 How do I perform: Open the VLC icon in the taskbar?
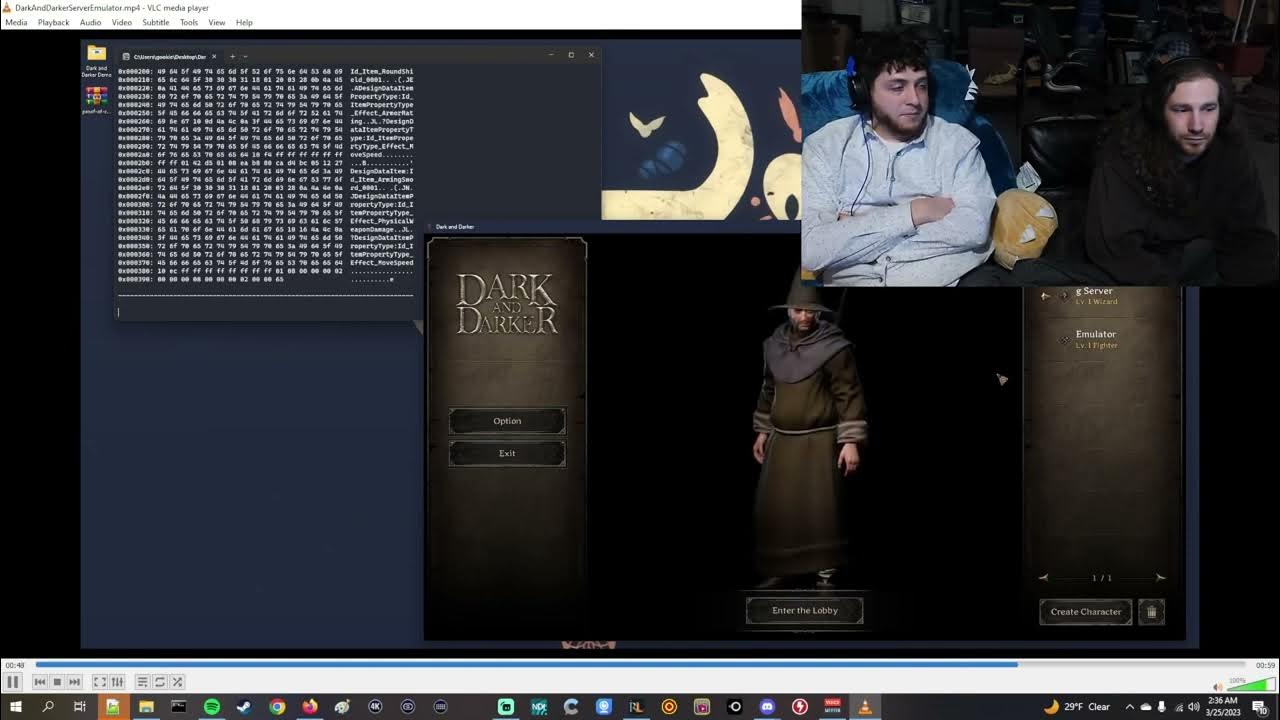click(865, 707)
